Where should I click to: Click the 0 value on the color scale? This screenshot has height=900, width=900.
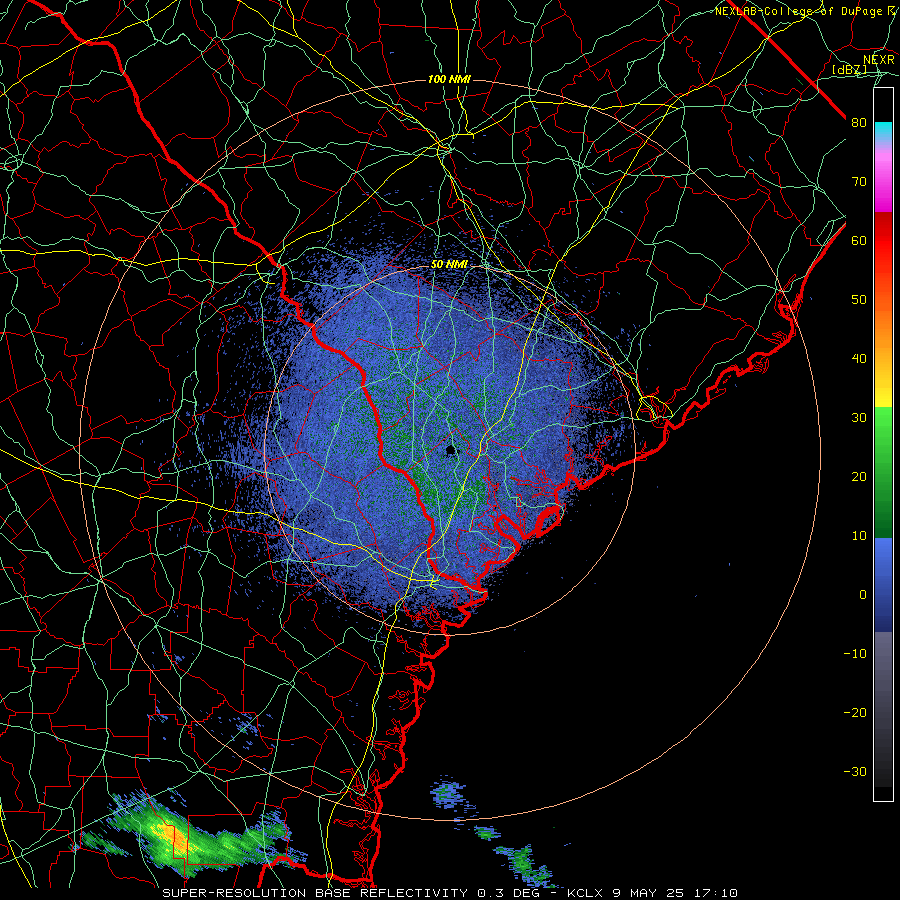point(863,595)
